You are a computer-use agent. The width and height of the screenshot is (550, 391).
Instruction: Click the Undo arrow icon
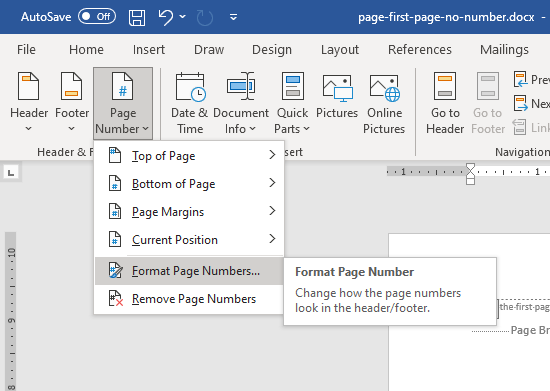[166, 17]
